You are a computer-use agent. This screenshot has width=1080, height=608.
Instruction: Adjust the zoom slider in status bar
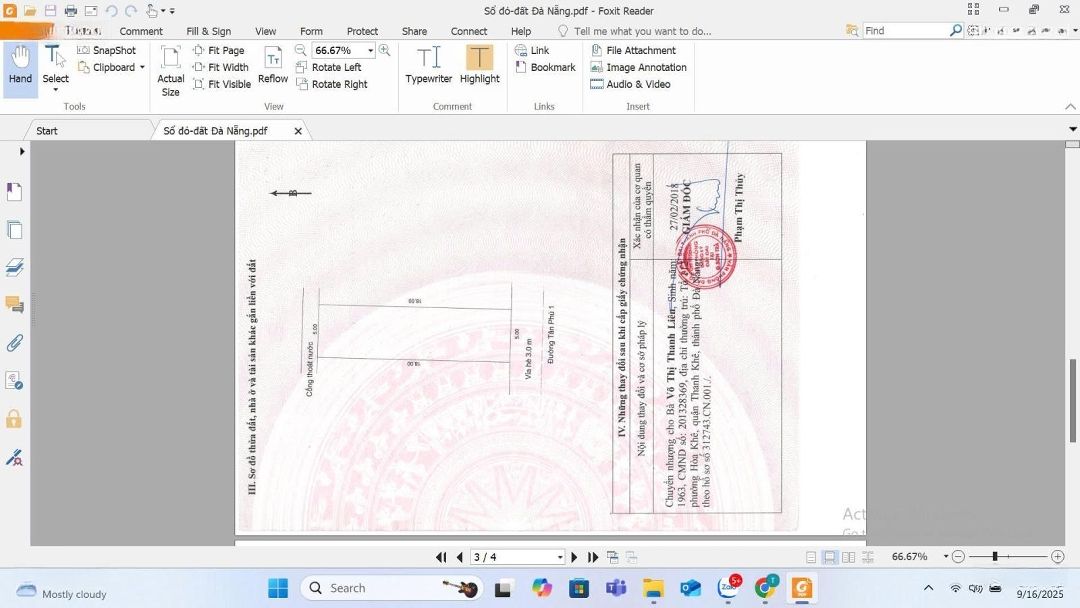tap(994, 557)
